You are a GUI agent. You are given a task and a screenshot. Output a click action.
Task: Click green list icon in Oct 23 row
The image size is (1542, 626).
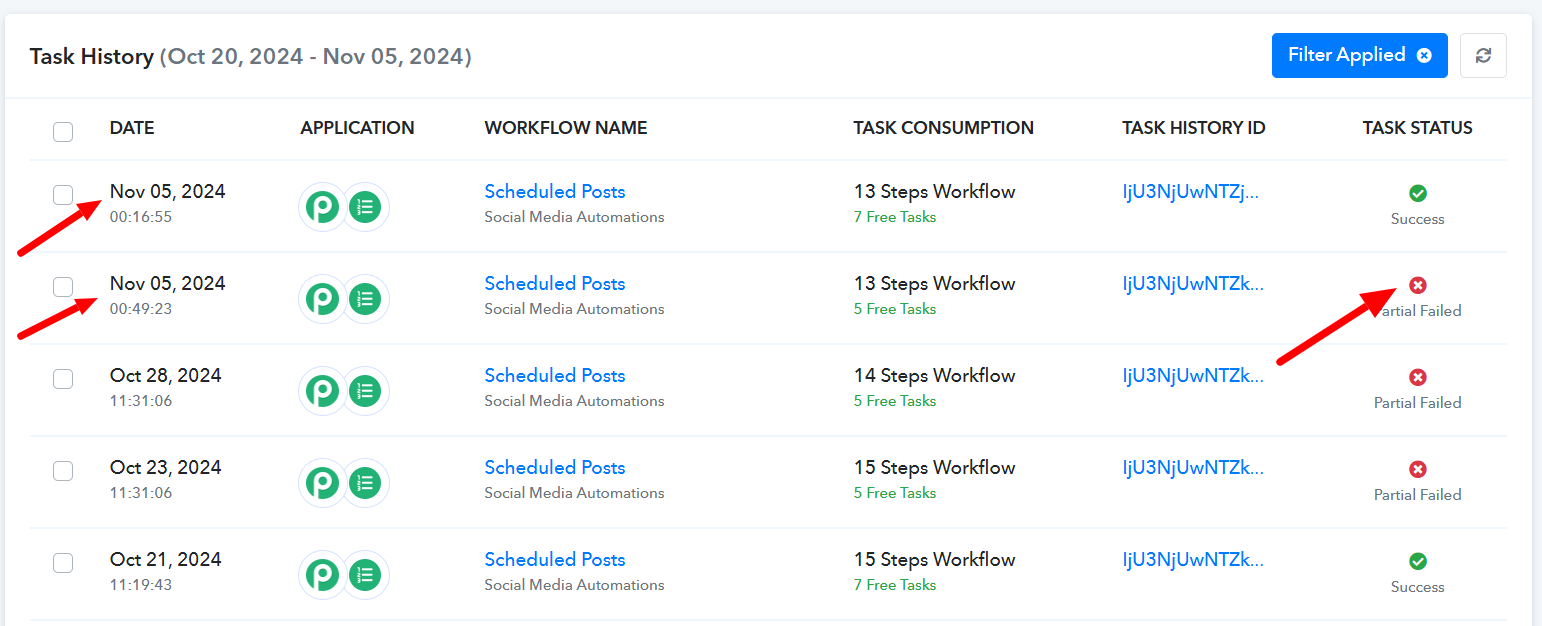click(365, 483)
